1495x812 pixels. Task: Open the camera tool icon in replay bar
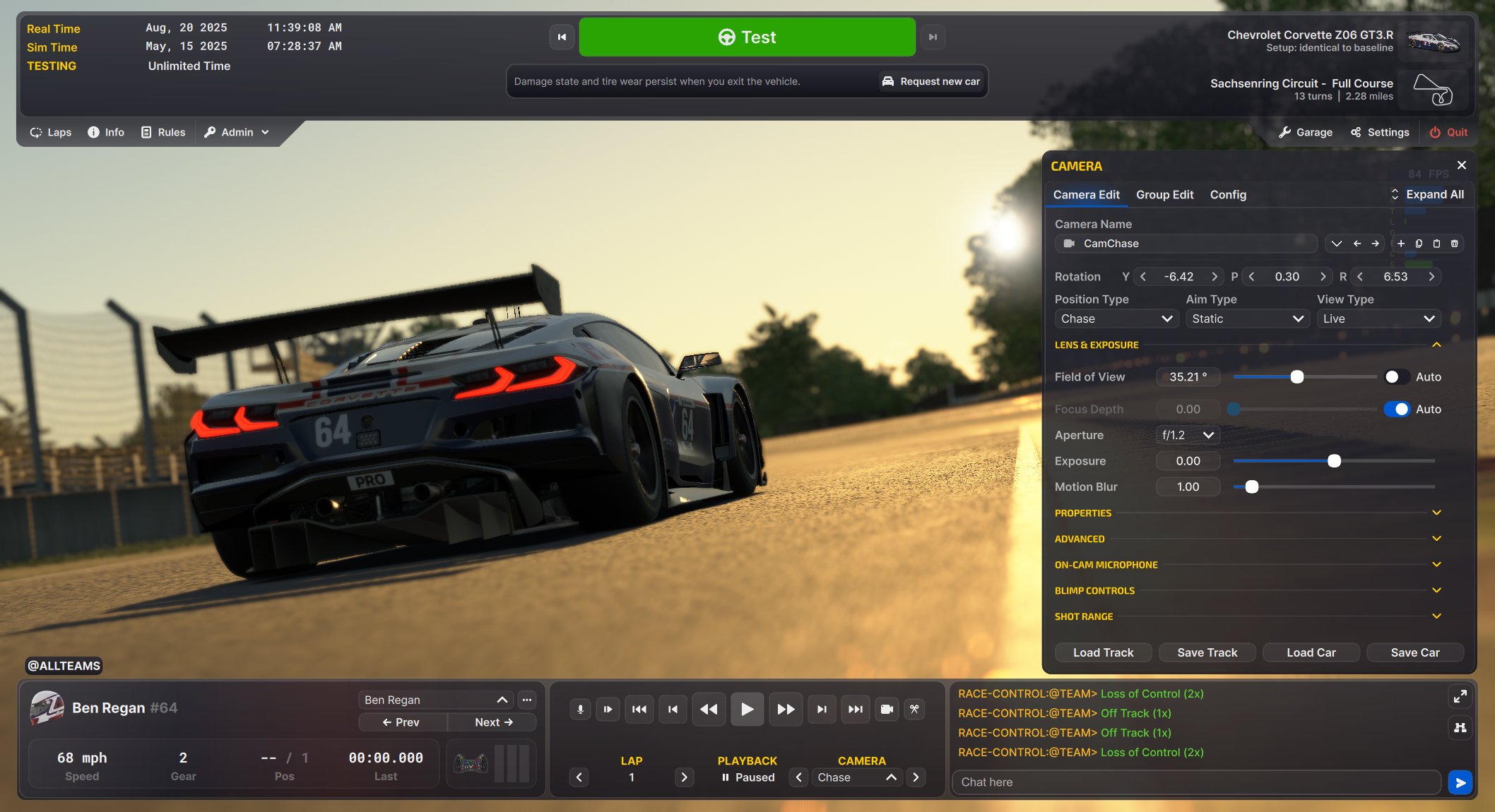coord(887,709)
